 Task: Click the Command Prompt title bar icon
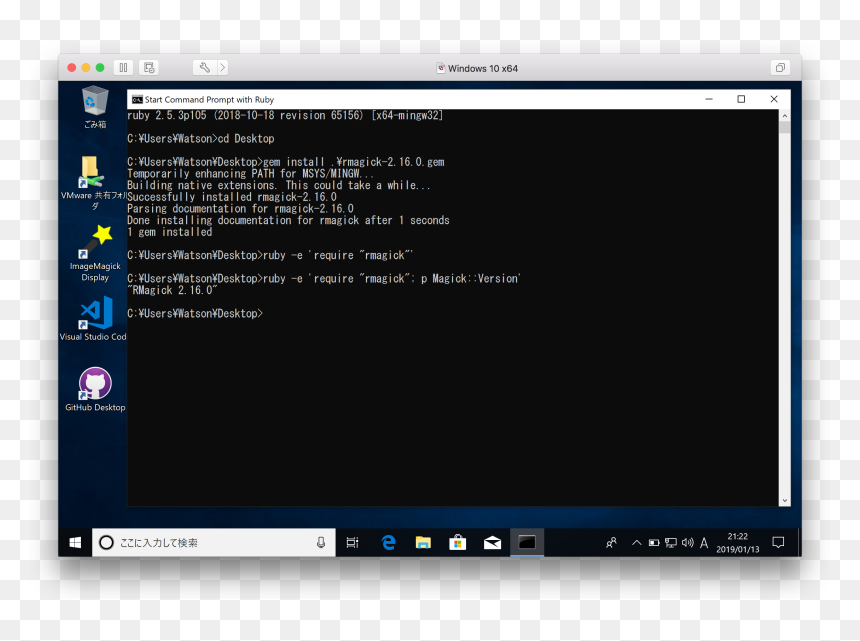tap(137, 99)
